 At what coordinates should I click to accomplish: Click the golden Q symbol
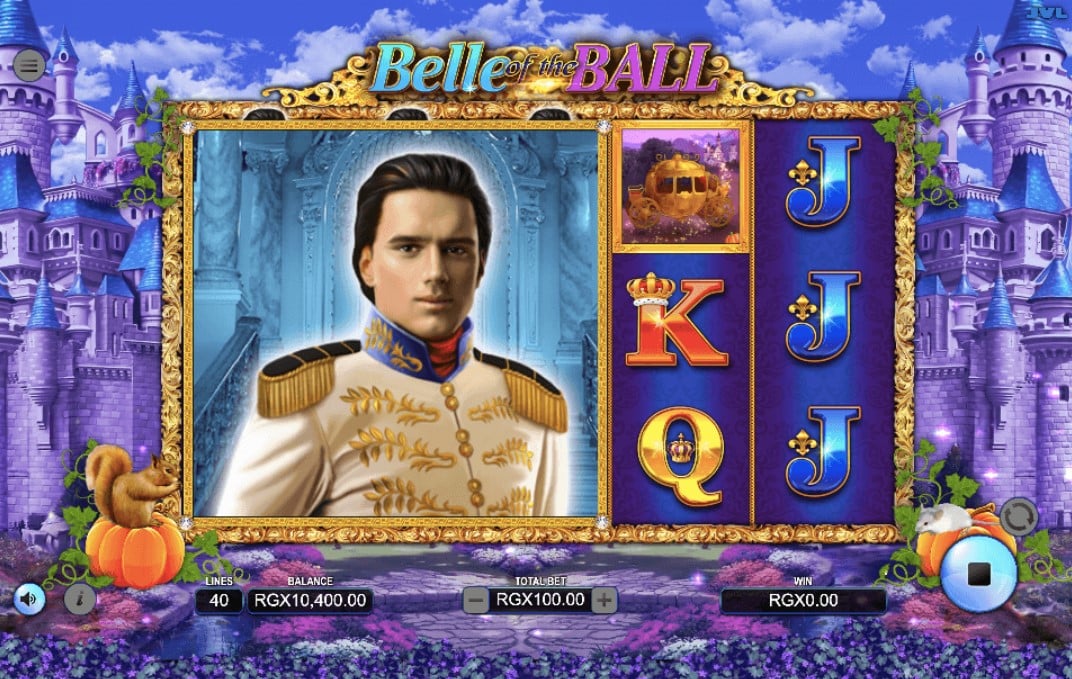coord(680,456)
